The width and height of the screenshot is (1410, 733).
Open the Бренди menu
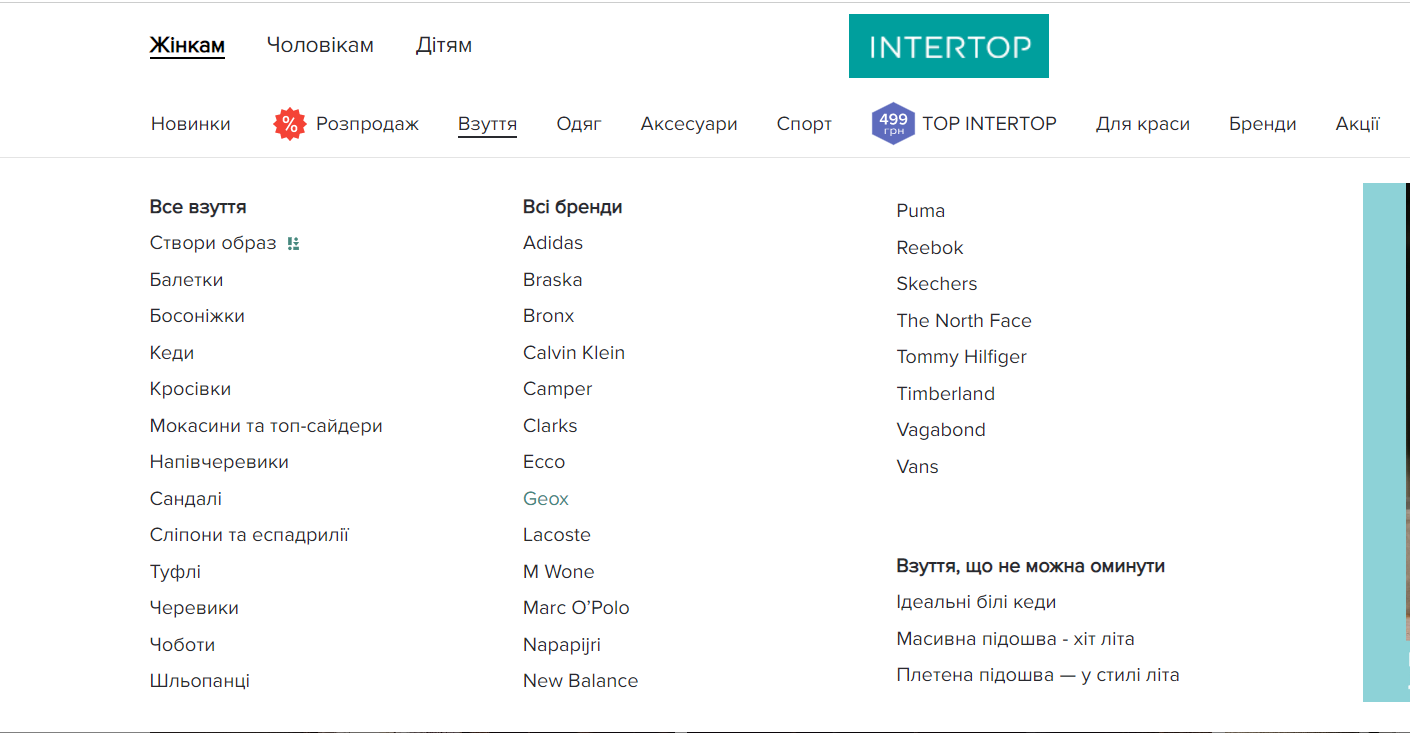pos(1262,124)
